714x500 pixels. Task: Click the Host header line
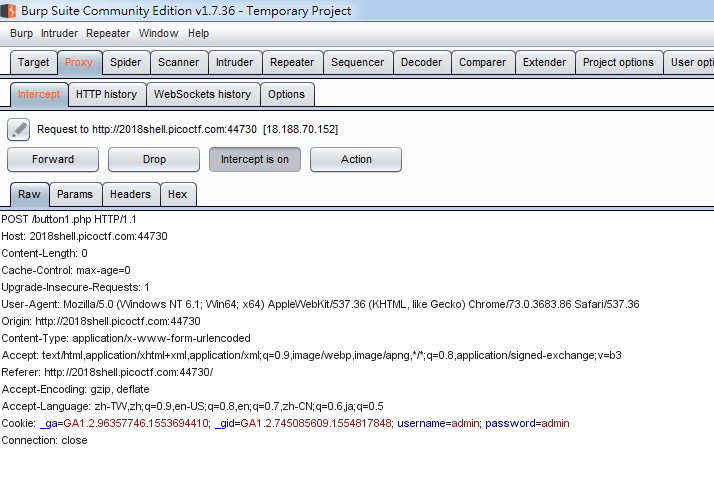(84, 236)
